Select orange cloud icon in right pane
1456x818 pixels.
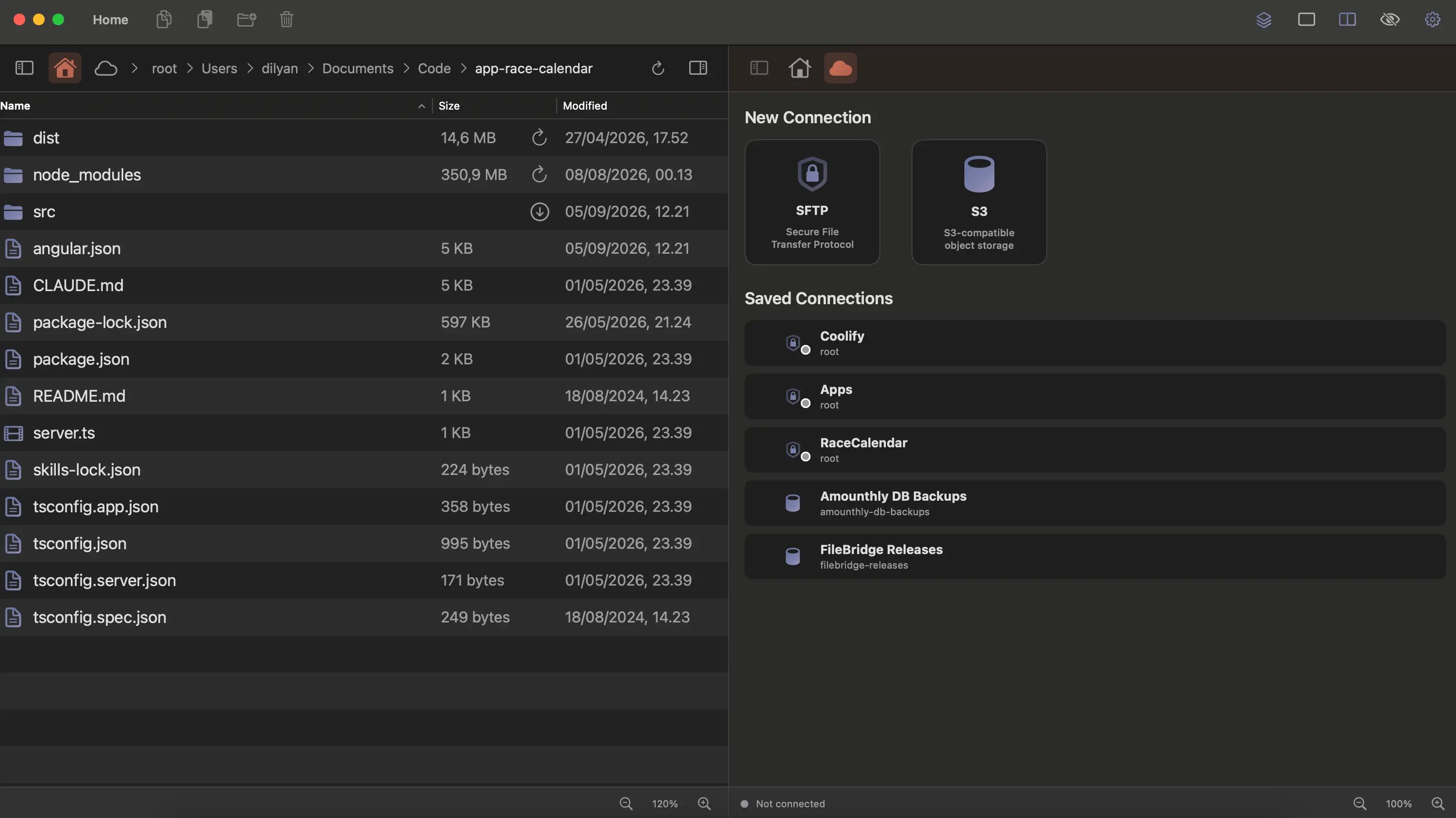coord(841,68)
